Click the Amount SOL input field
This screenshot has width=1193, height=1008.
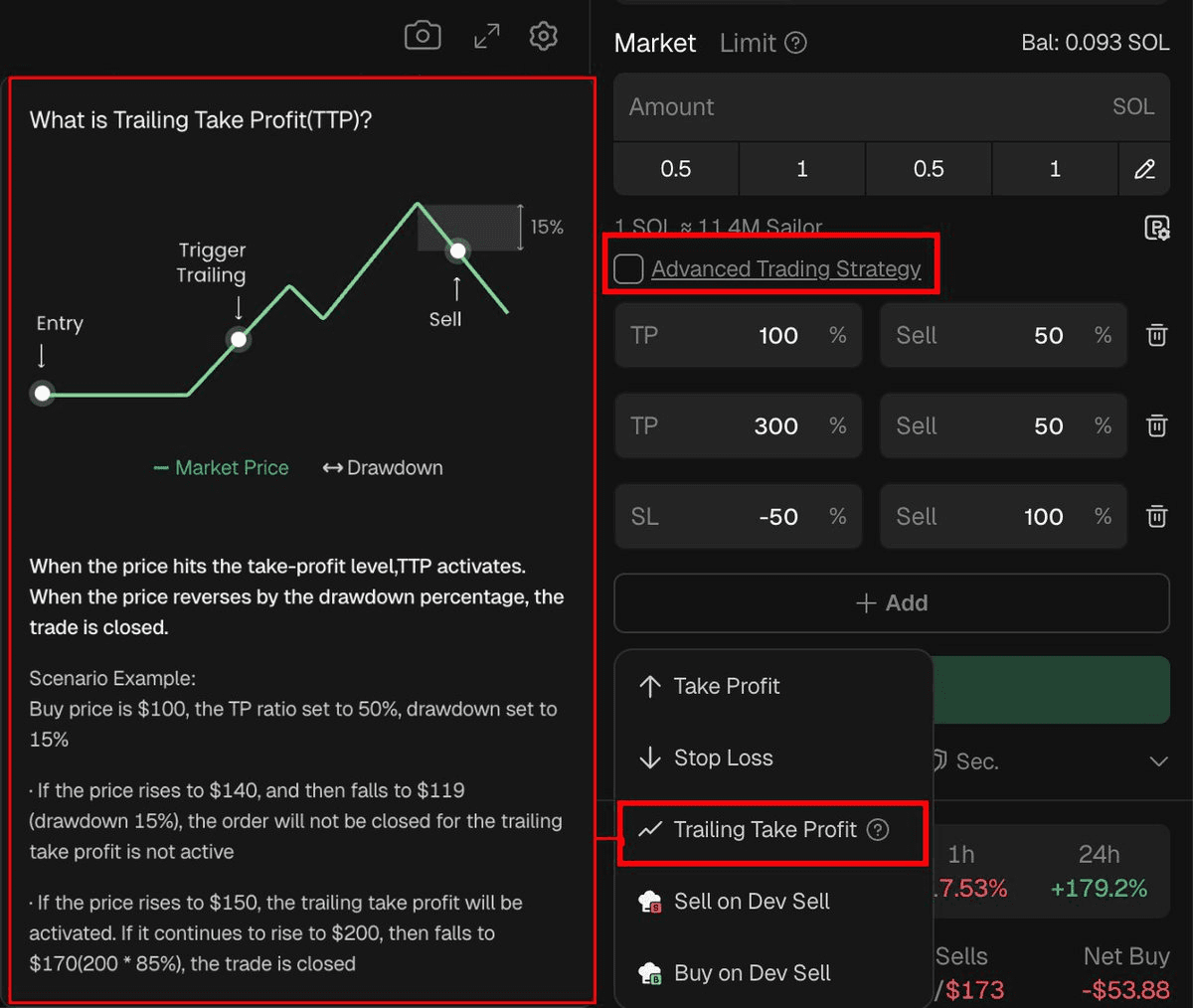click(x=892, y=106)
